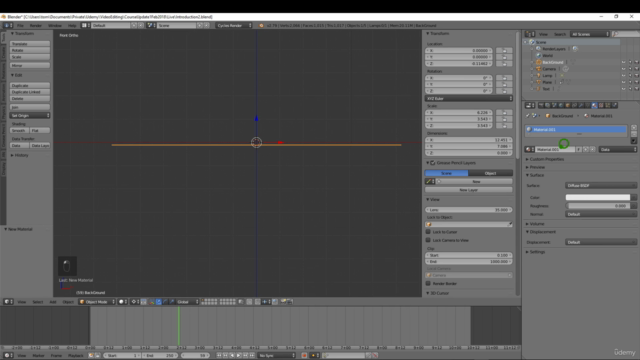Open viewport shading mode selector

click(122, 302)
